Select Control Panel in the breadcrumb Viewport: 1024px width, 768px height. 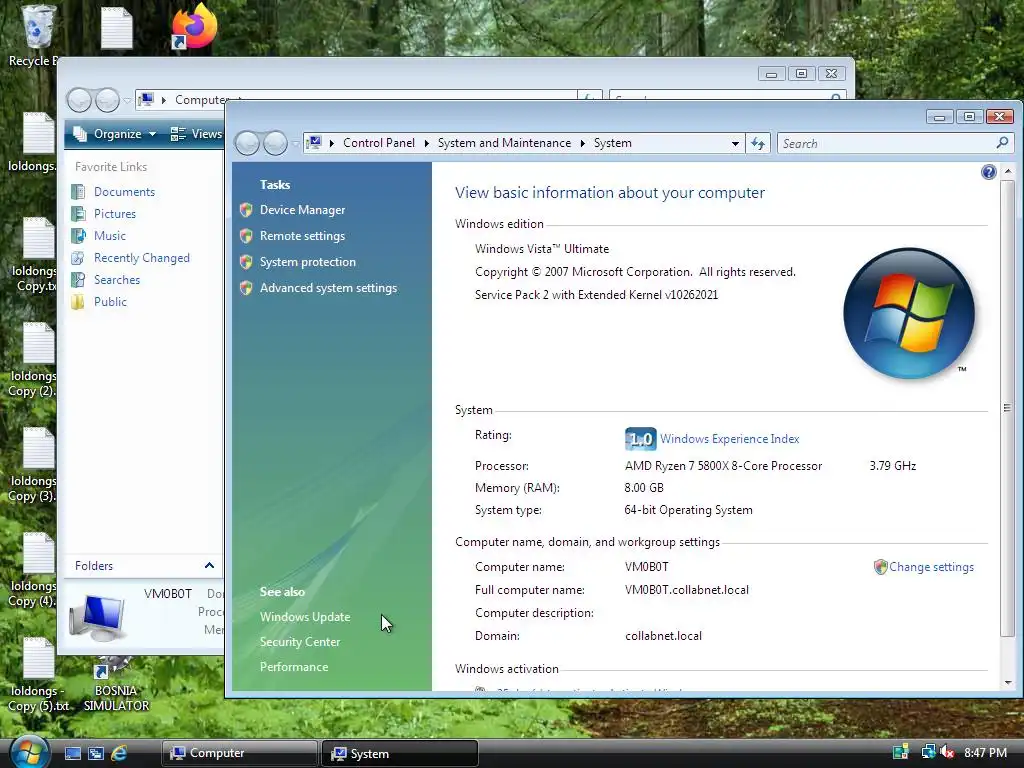pos(379,143)
